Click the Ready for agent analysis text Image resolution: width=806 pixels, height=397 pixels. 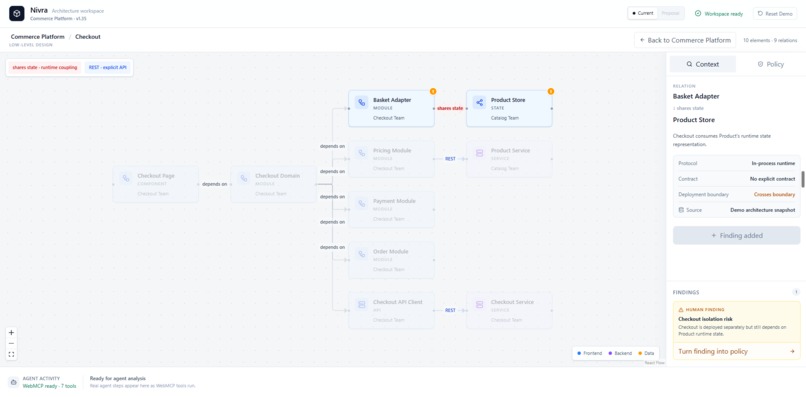(x=118, y=378)
